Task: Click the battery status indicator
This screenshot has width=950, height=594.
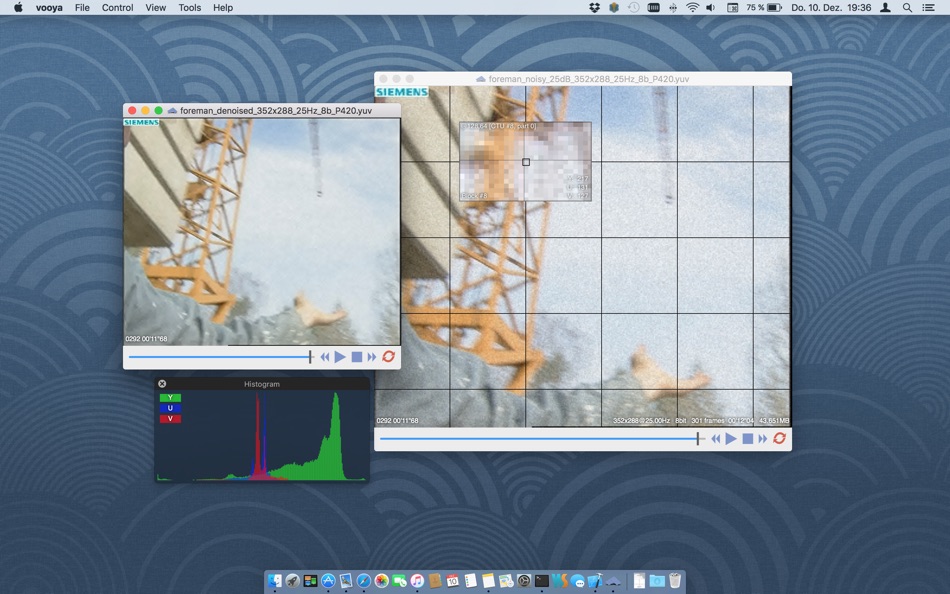Action: (763, 8)
